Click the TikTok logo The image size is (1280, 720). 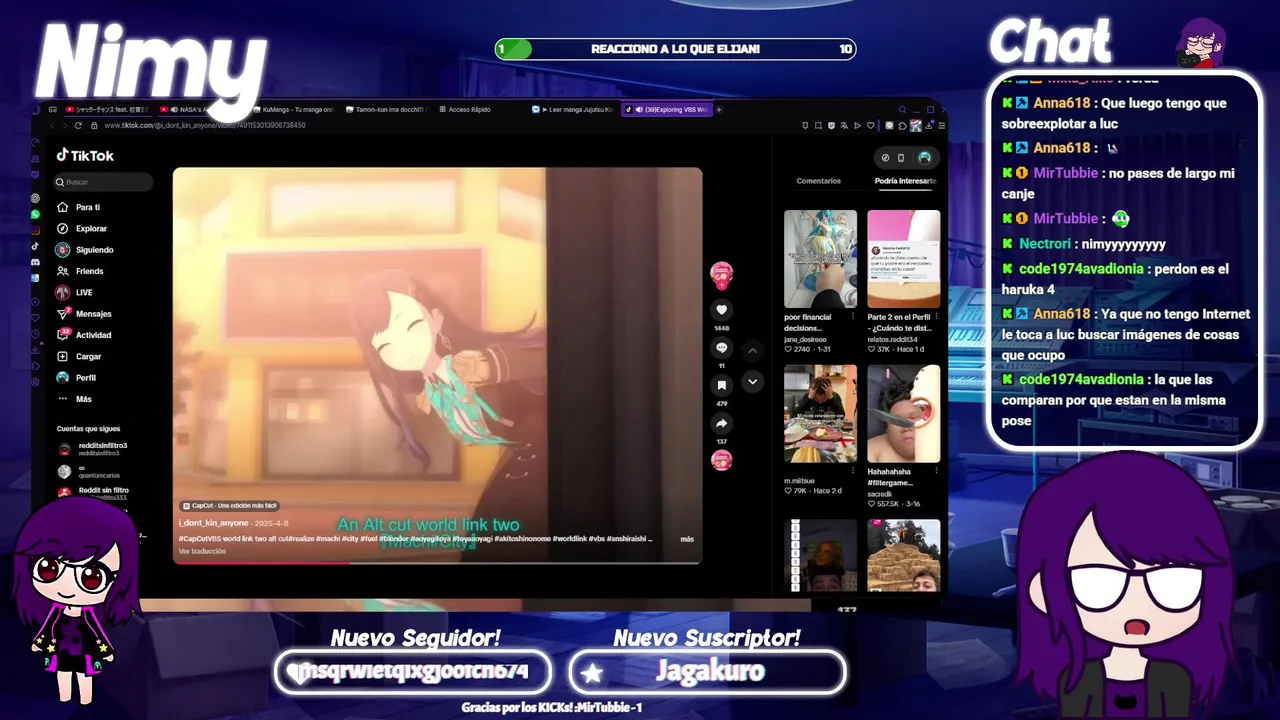(x=85, y=155)
